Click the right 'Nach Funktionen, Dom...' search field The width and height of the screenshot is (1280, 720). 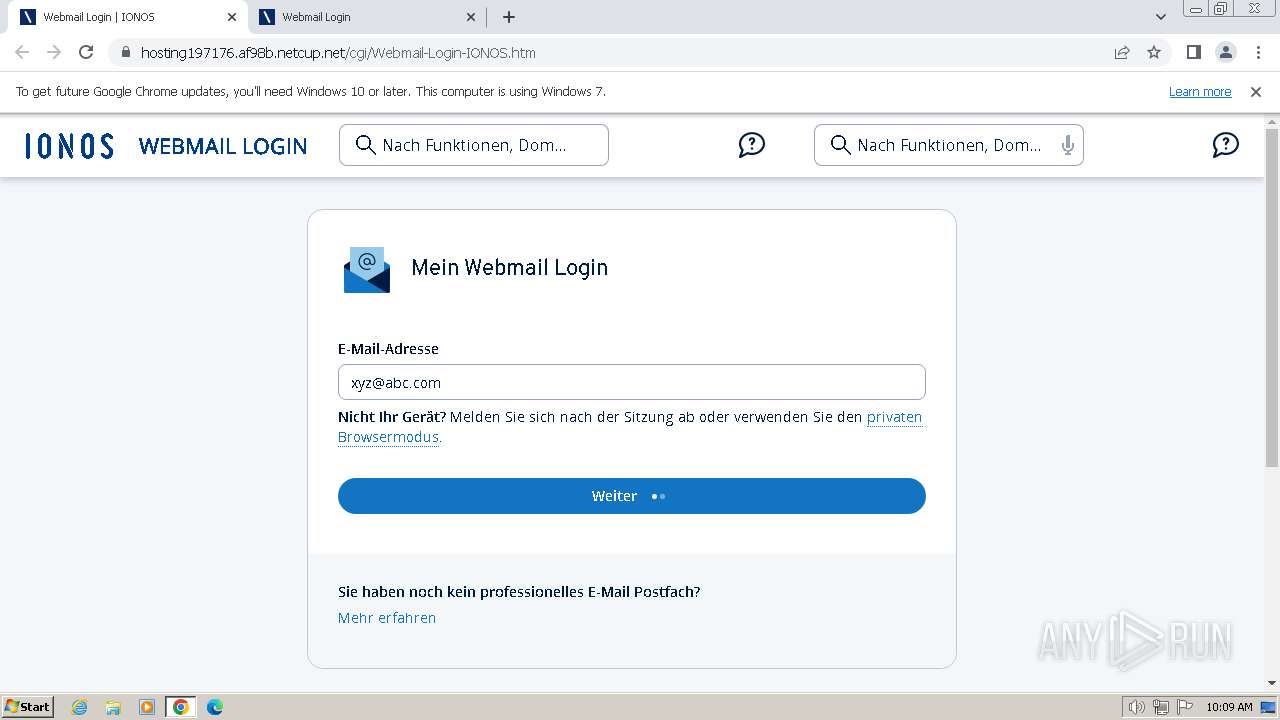[949, 145]
